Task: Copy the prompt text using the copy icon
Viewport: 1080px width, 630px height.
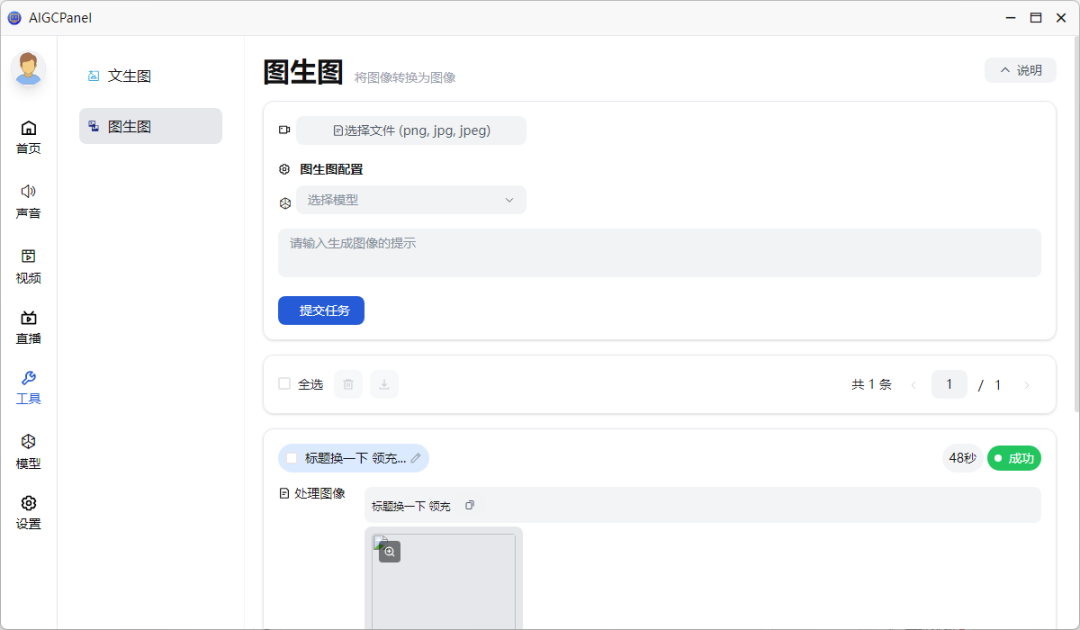Action: (469, 505)
